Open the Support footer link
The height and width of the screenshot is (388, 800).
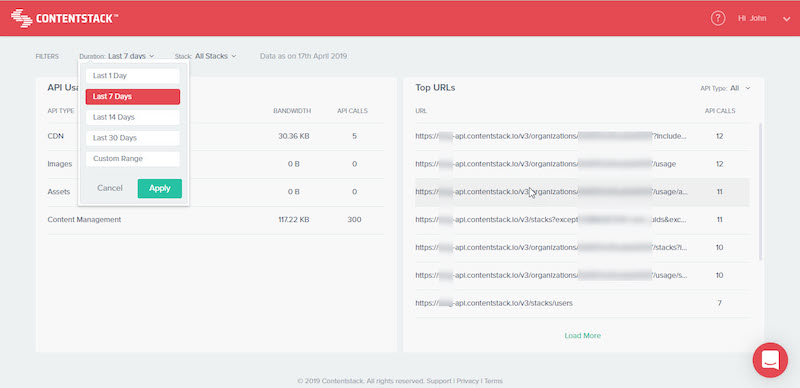tap(439, 381)
